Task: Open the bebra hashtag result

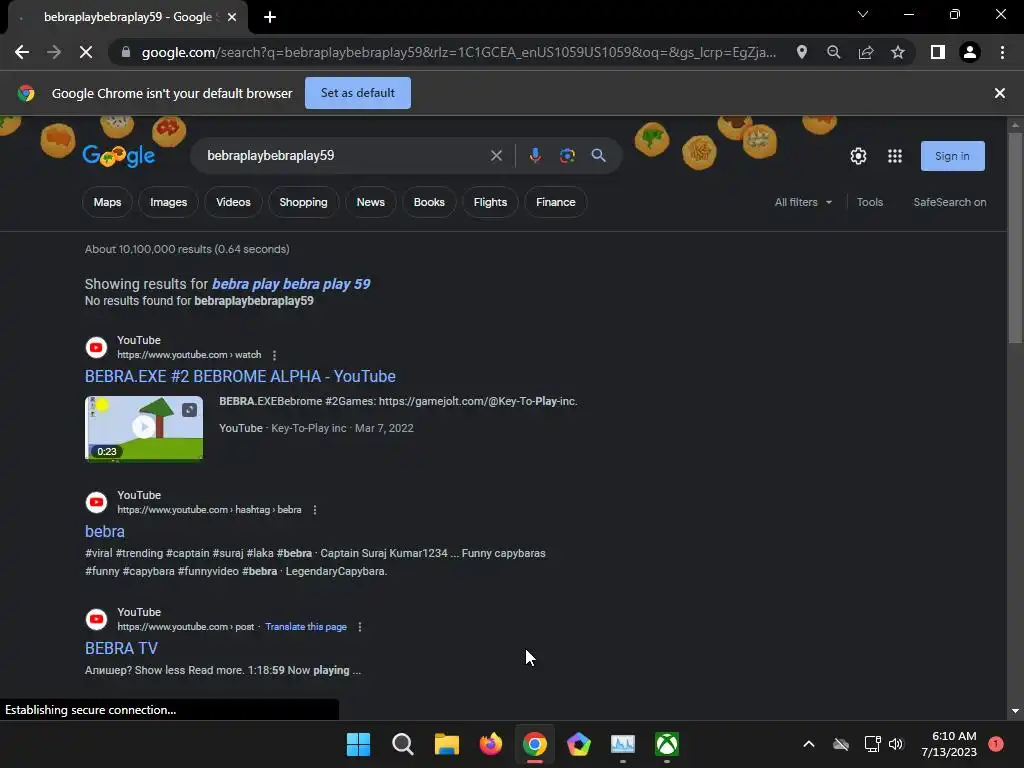Action: (x=104, y=532)
